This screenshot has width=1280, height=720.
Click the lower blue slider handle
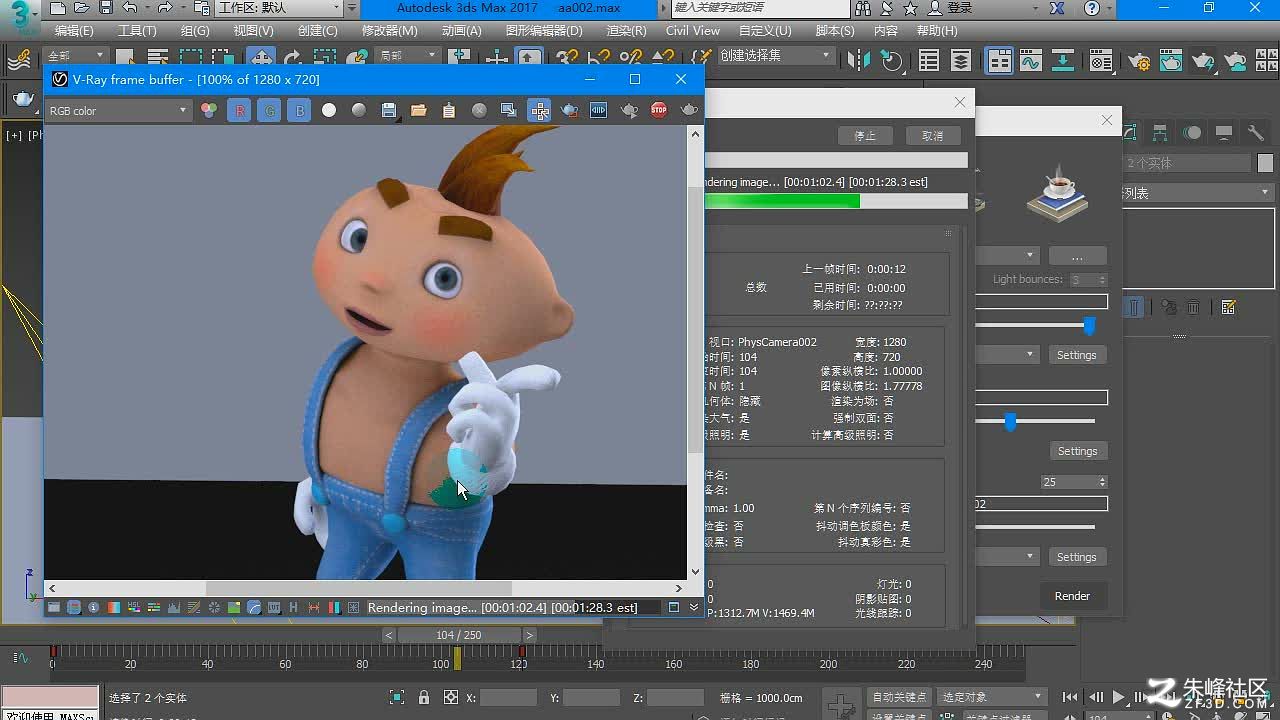pos(1010,422)
